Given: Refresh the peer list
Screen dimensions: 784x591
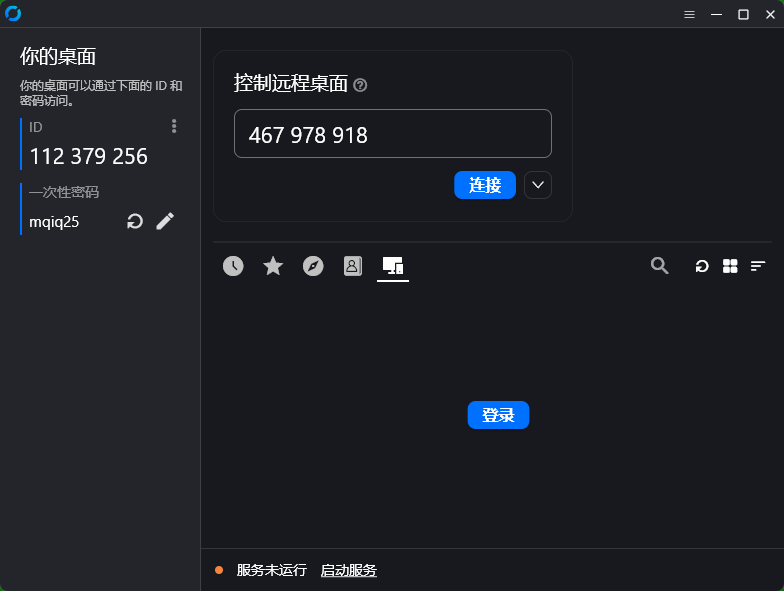Looking at the screenshot, I should (702, 266).
